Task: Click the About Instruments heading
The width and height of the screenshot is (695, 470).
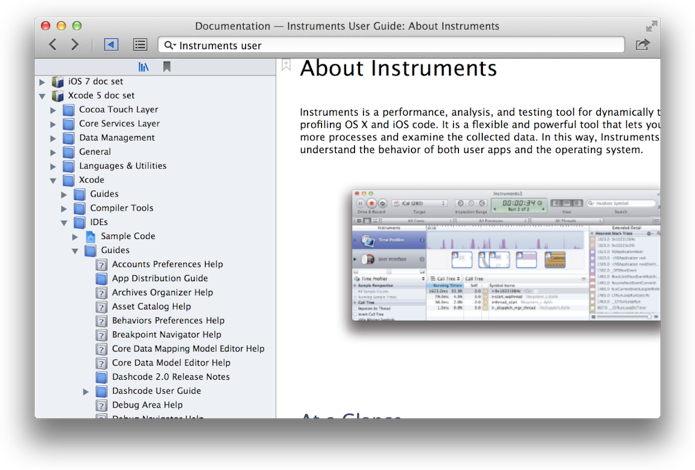Action: (x=398, y=69)
